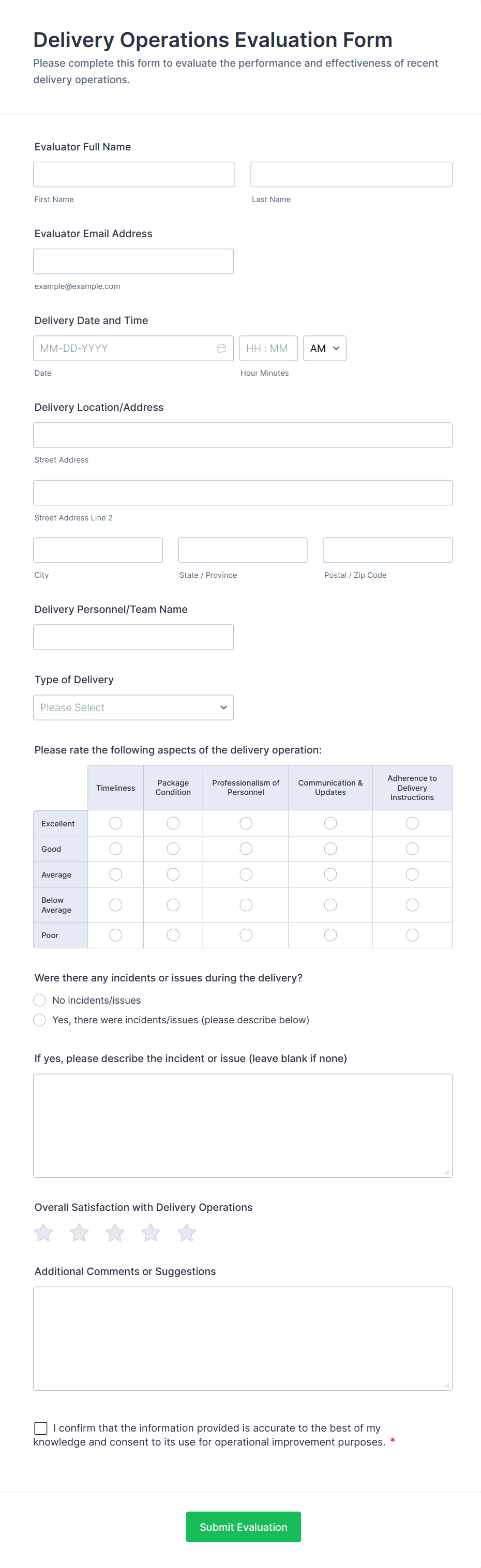481x1568 pixels.
Task: Choose Yes, there were incidents/issues
Action: point(40,1020)
